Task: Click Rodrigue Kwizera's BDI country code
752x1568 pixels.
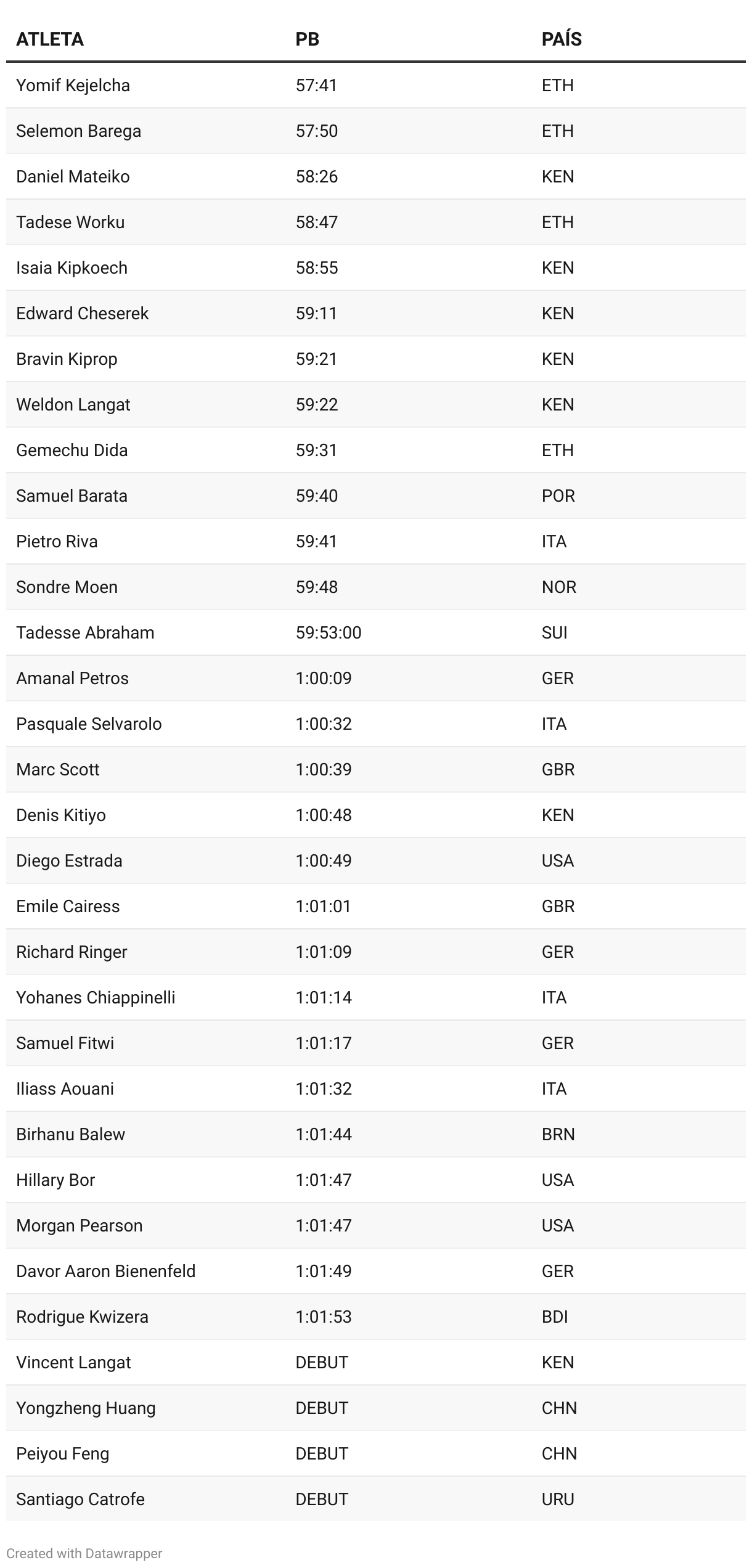Action: tap(555, 1317)
